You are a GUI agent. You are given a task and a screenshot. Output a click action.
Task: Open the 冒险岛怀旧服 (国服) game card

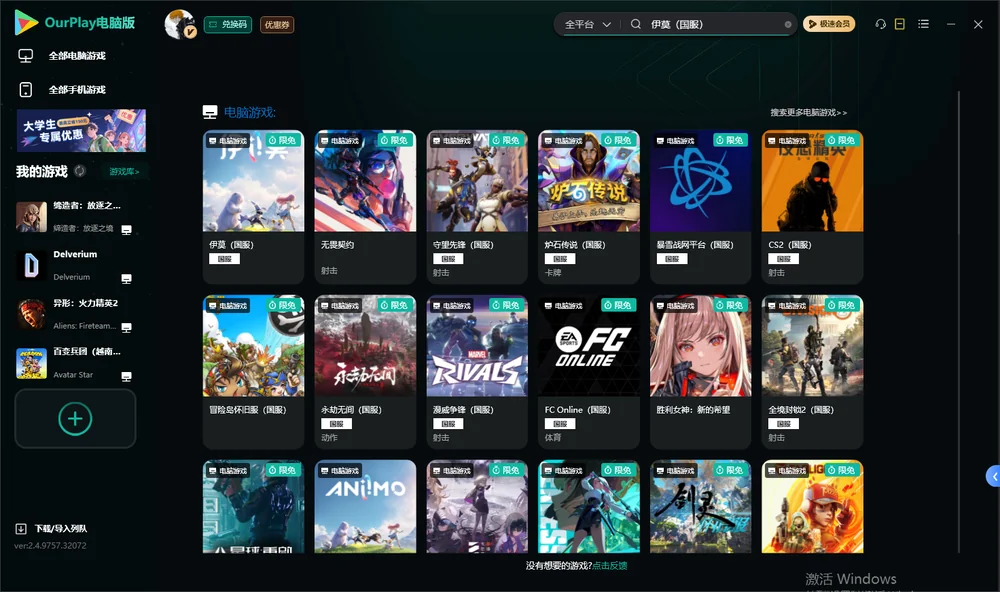point(253,372)
